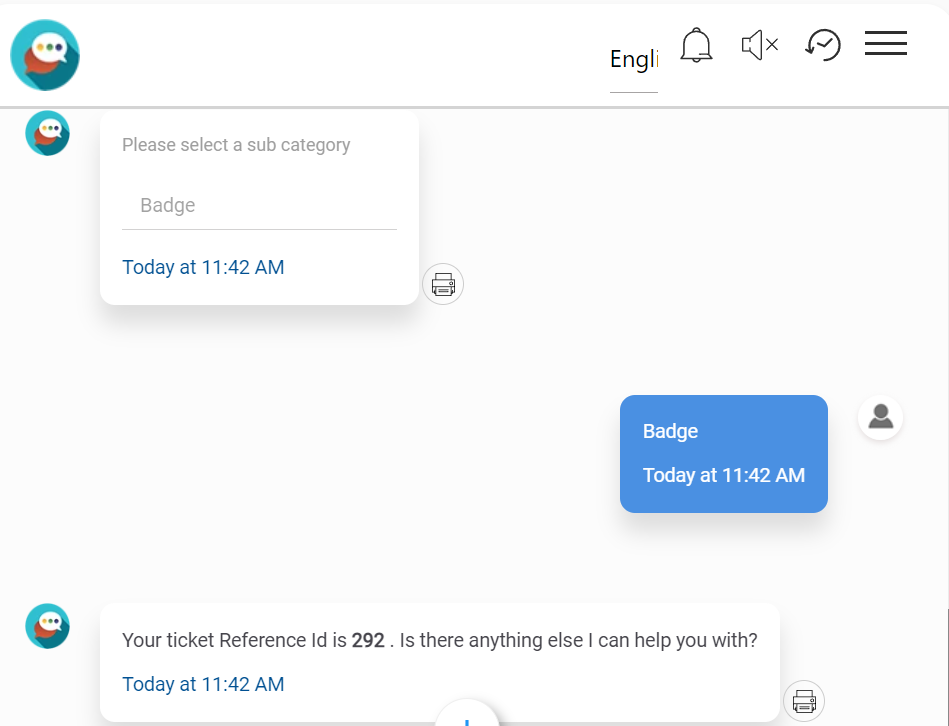949x726 pixels.
Task: Click the ticket number 292
Action: pyautogui.click(x=368, y=640)
